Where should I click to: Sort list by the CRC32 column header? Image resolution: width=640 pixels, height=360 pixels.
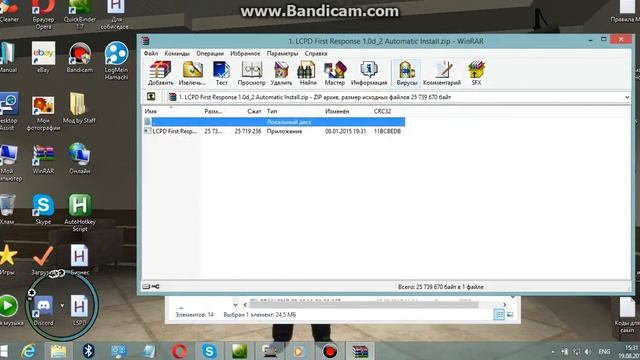[x=382, y=111]
